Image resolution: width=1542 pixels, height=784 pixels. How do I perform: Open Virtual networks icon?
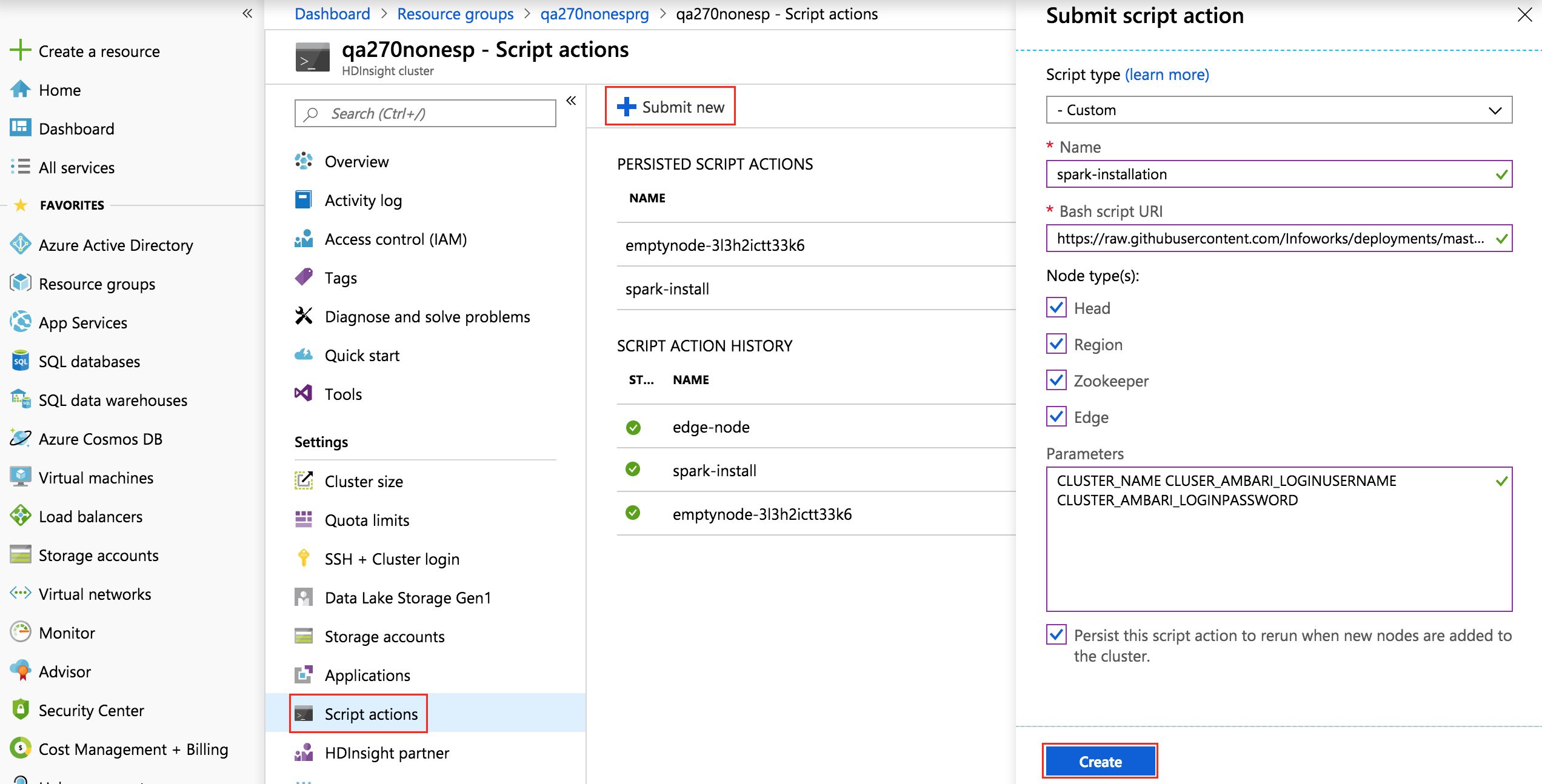21,593
